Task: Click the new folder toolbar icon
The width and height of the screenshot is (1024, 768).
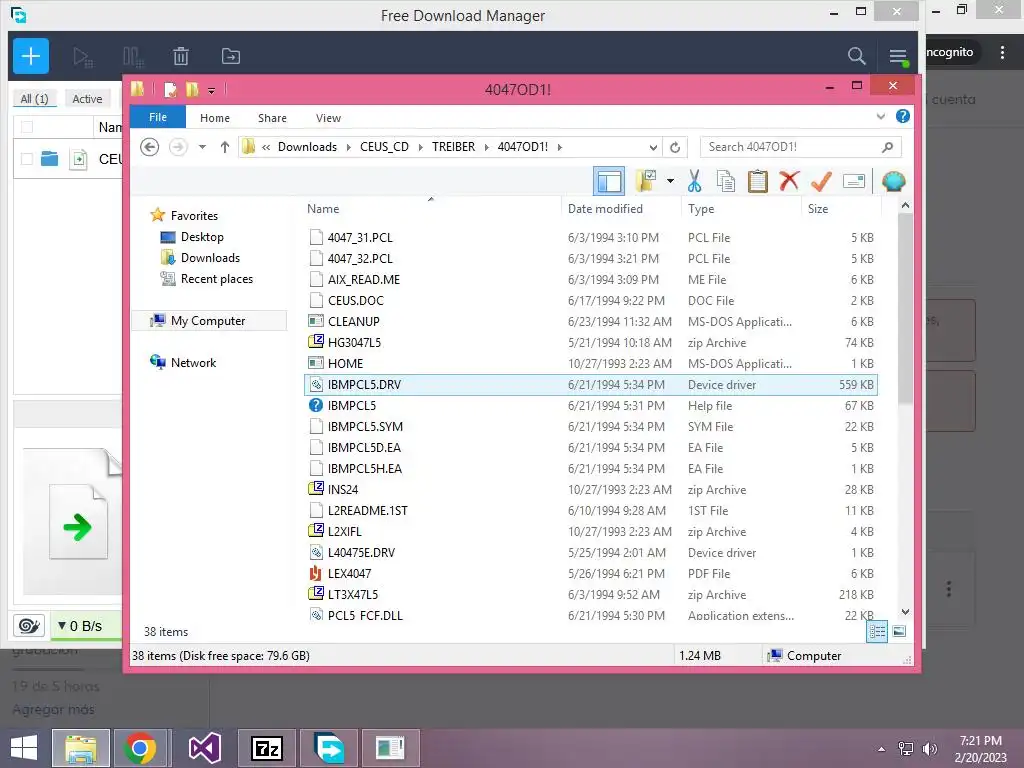Action: [x=646, y=181]
